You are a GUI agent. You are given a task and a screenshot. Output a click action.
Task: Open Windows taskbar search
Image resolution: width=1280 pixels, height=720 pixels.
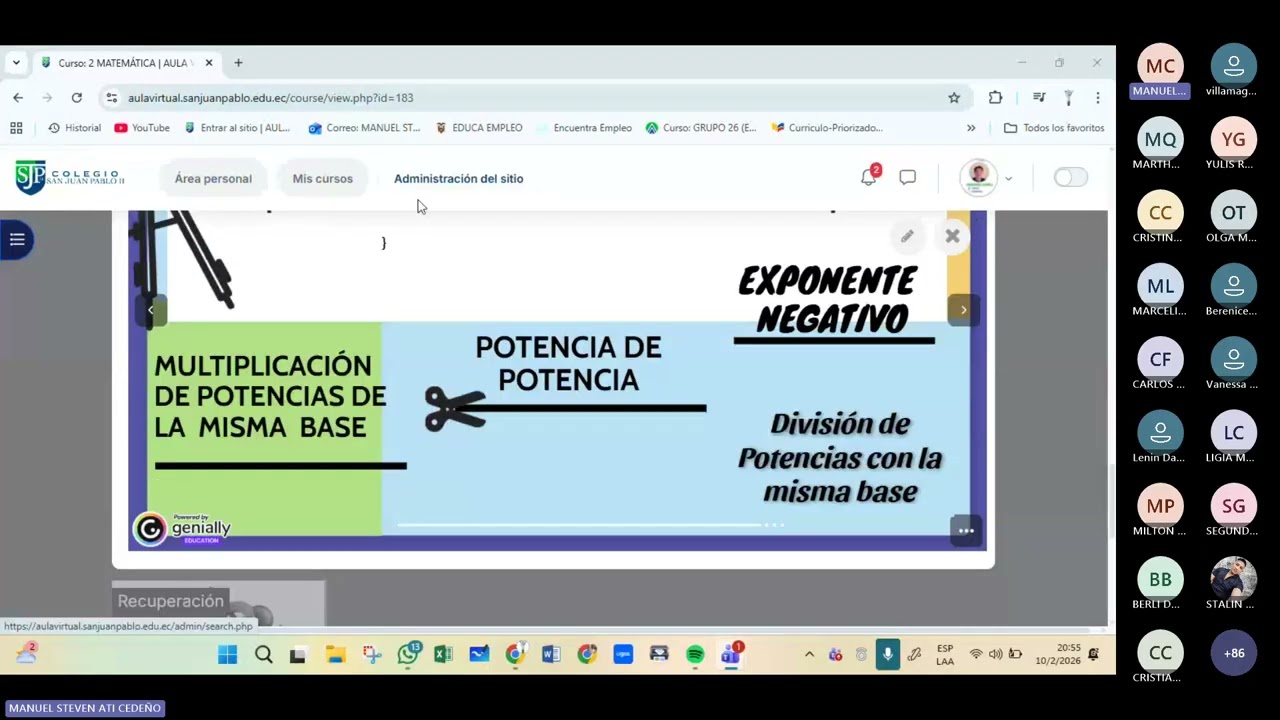pos(264,655)
